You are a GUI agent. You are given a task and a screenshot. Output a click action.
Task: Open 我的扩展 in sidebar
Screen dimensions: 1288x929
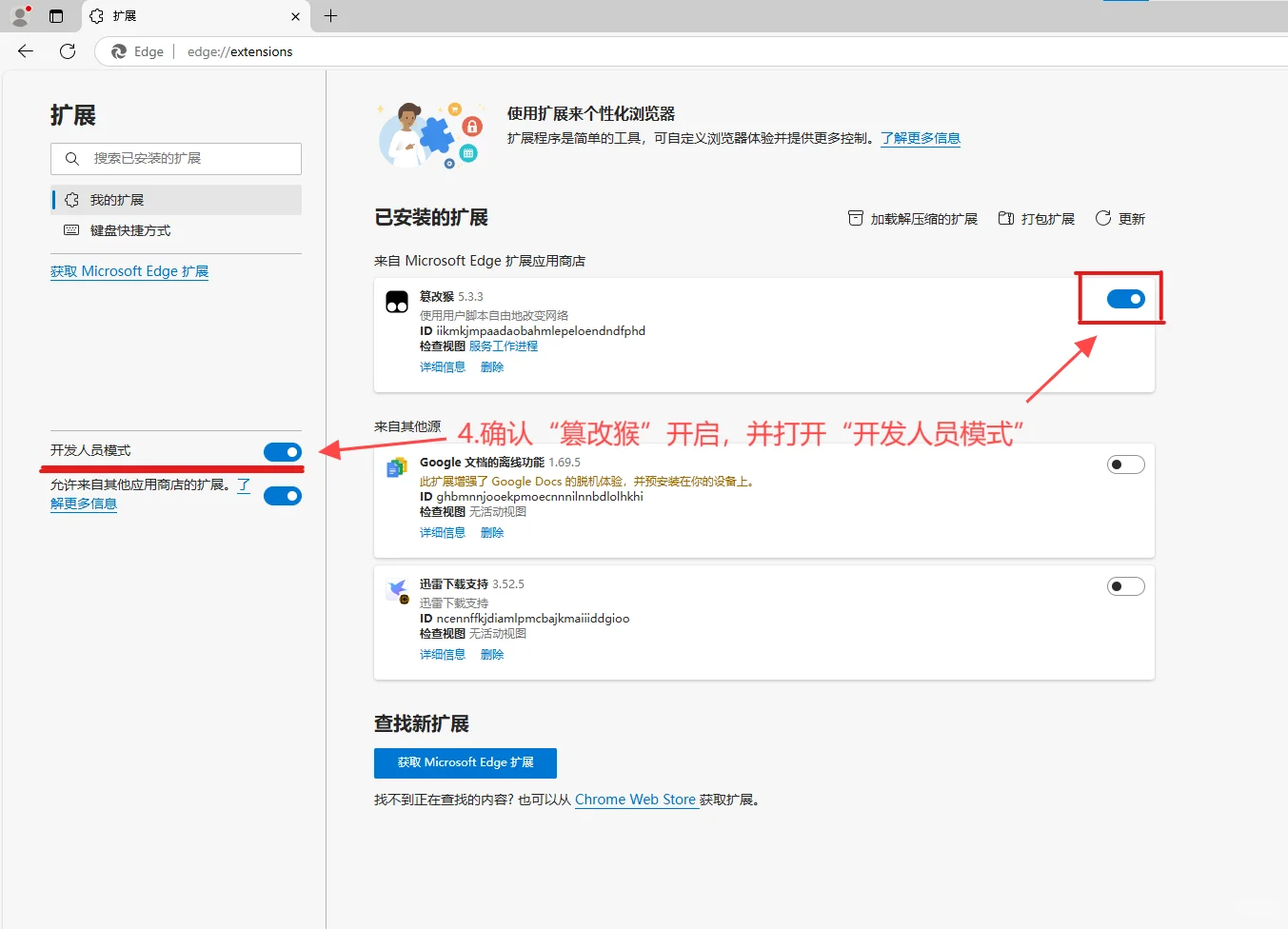click(176, 200)
